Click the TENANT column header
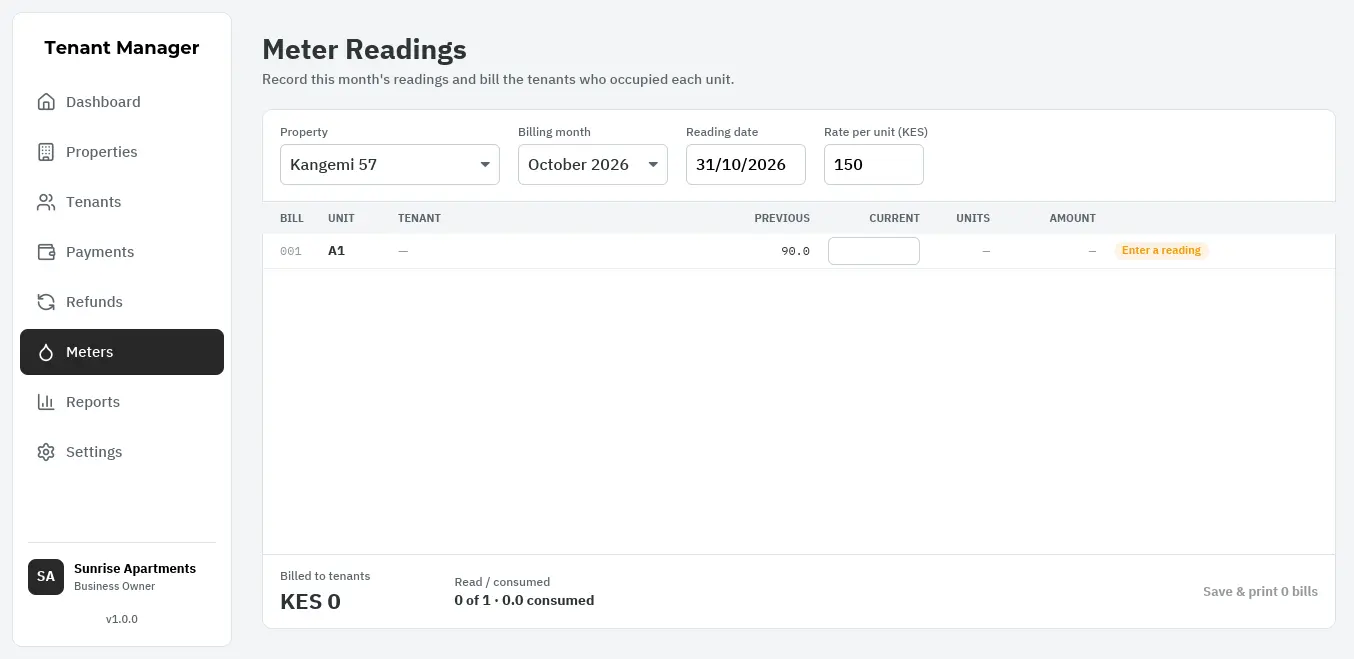This screenshot has width=1354, height=659. point(419,218)
